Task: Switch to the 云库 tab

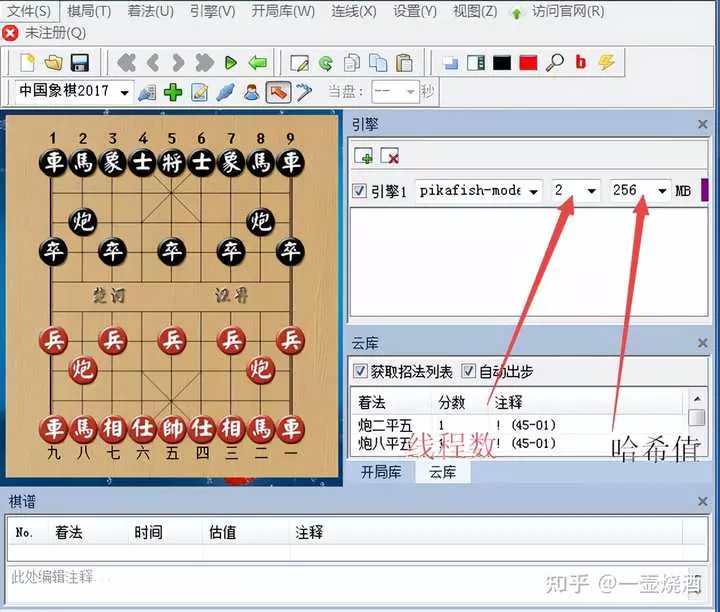Action: 442,472
